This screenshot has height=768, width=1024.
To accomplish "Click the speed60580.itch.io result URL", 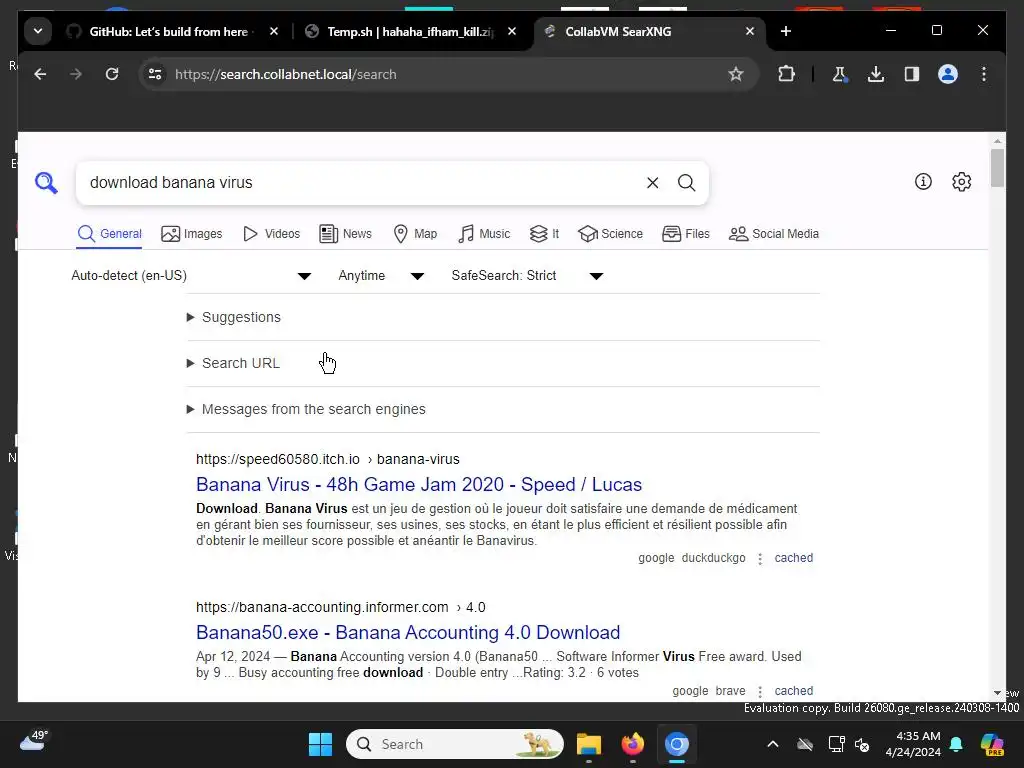I will 328,459.
